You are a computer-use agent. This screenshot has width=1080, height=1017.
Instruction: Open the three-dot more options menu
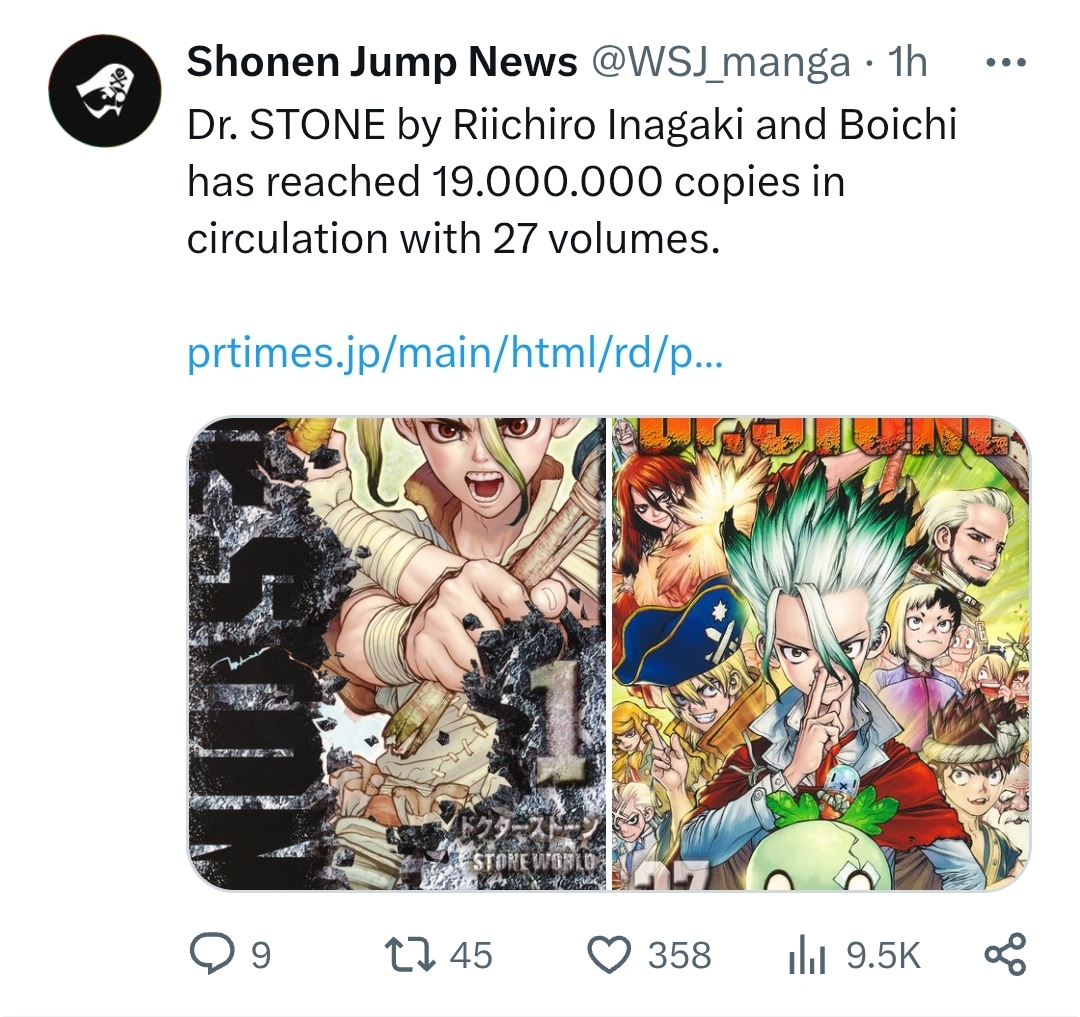pyautogui.click(x=1006, y=63)
